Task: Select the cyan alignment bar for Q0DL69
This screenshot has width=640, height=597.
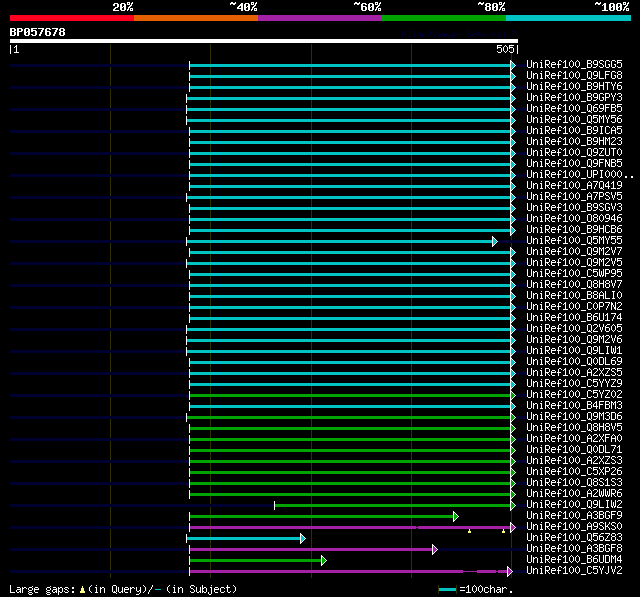Action: (x=350, y=362)
